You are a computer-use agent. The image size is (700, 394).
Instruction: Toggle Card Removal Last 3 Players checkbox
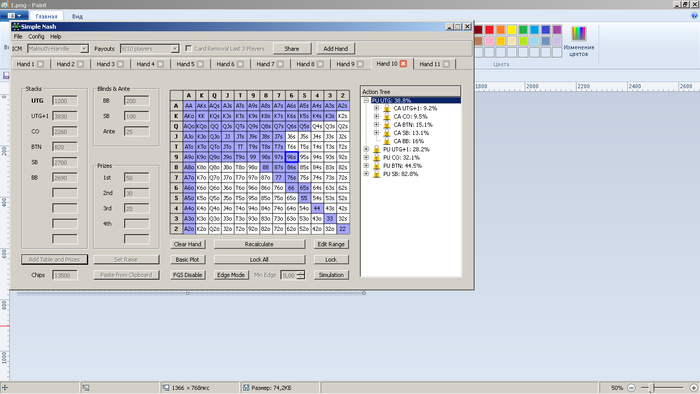tap(188, 48)
